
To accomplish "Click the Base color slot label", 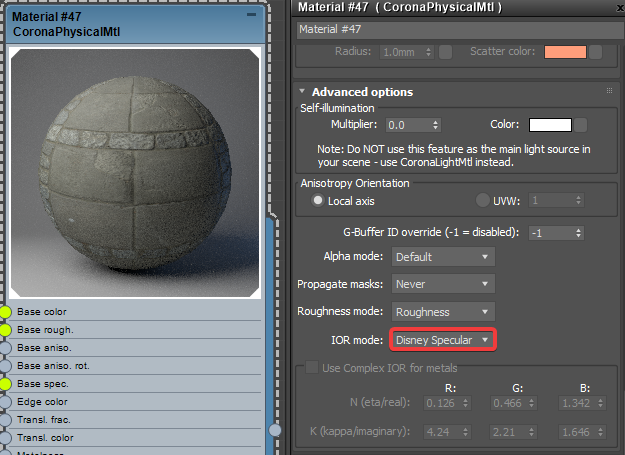I will [42, 312].
